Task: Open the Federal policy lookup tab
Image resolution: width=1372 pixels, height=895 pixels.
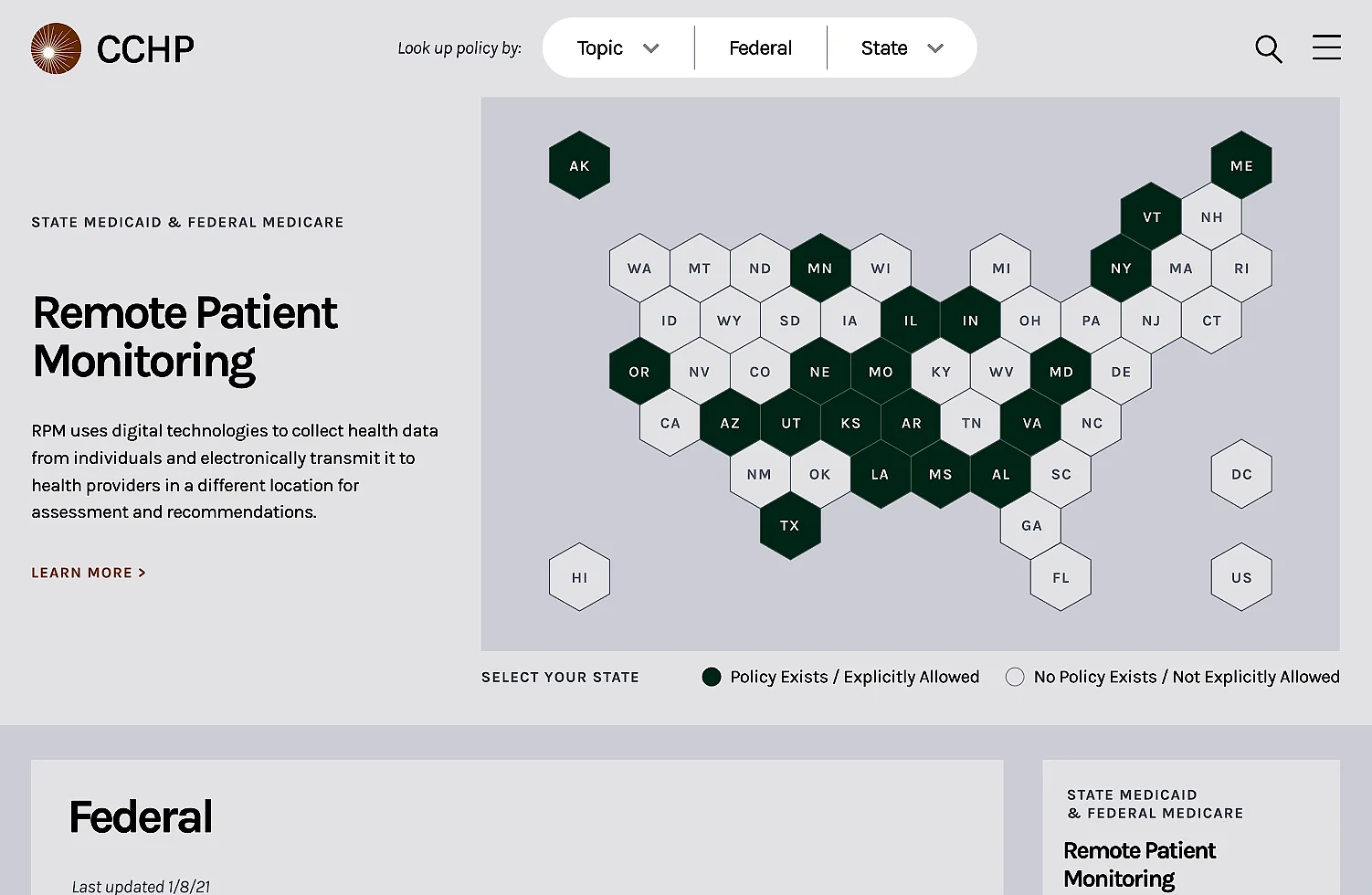Action: (760, 48)
